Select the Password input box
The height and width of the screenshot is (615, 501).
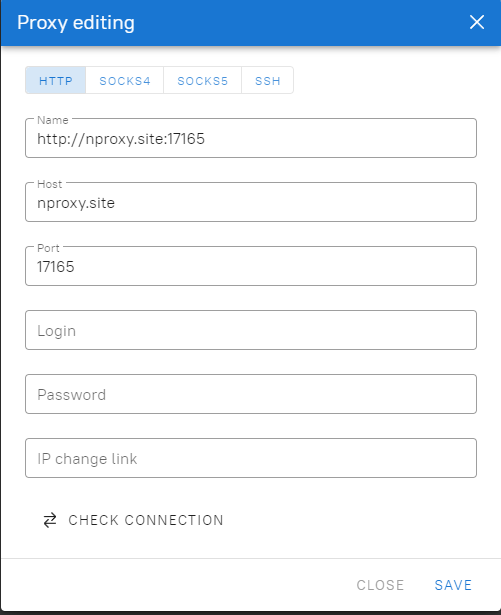[x=251, y=394]
